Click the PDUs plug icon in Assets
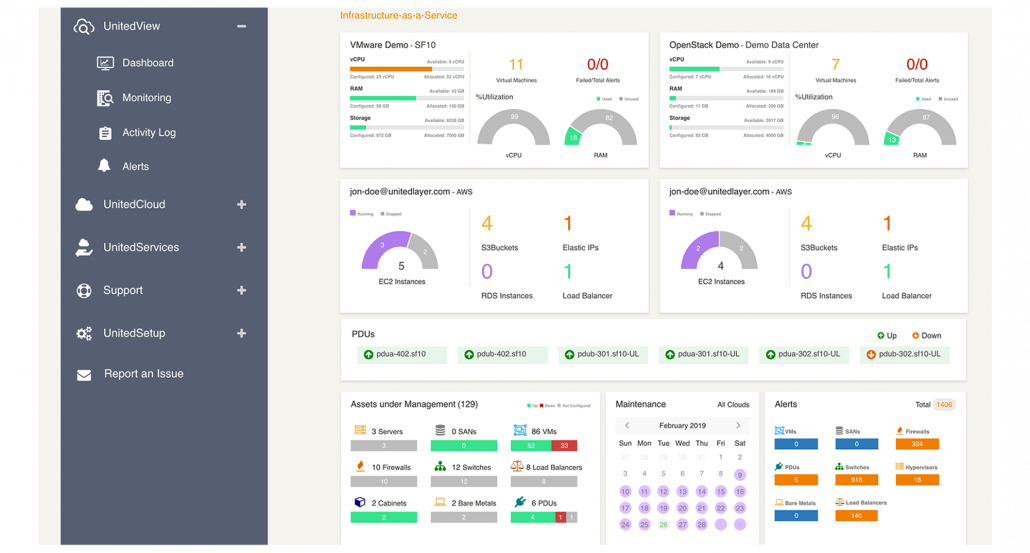The image size is (1030, 553). click(520, 502)
